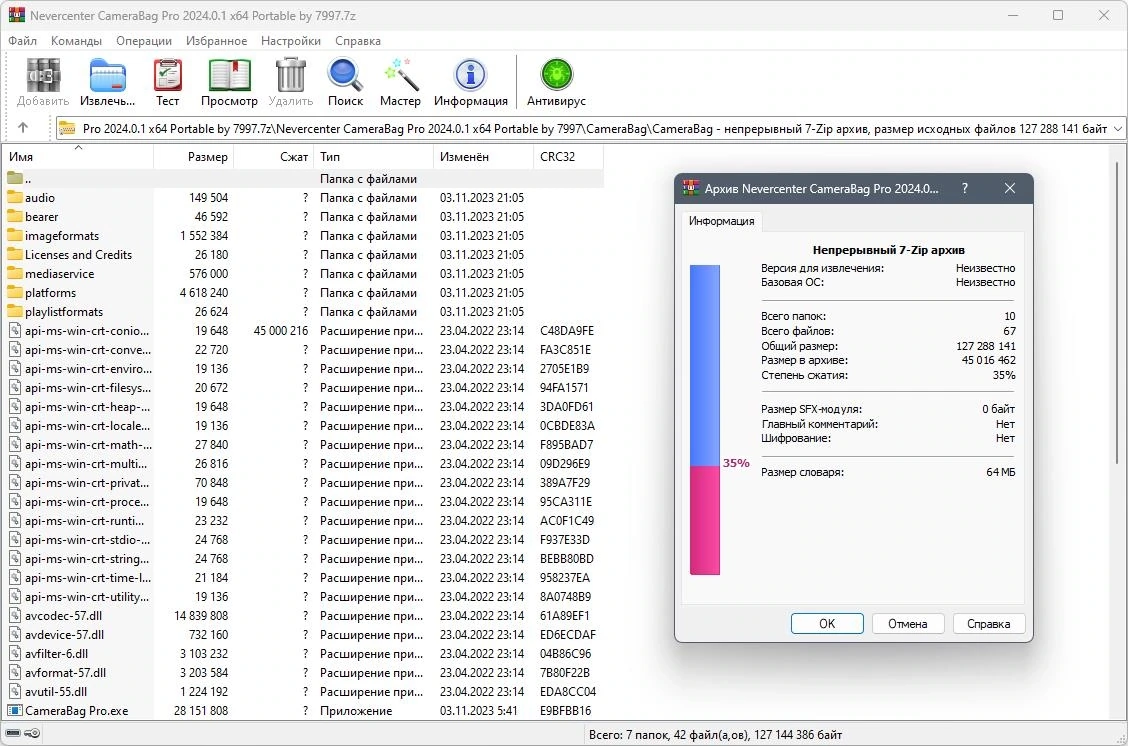Sort by the Изменён column header
This screenshot has width=1128, height=746.
pos(483,156)
